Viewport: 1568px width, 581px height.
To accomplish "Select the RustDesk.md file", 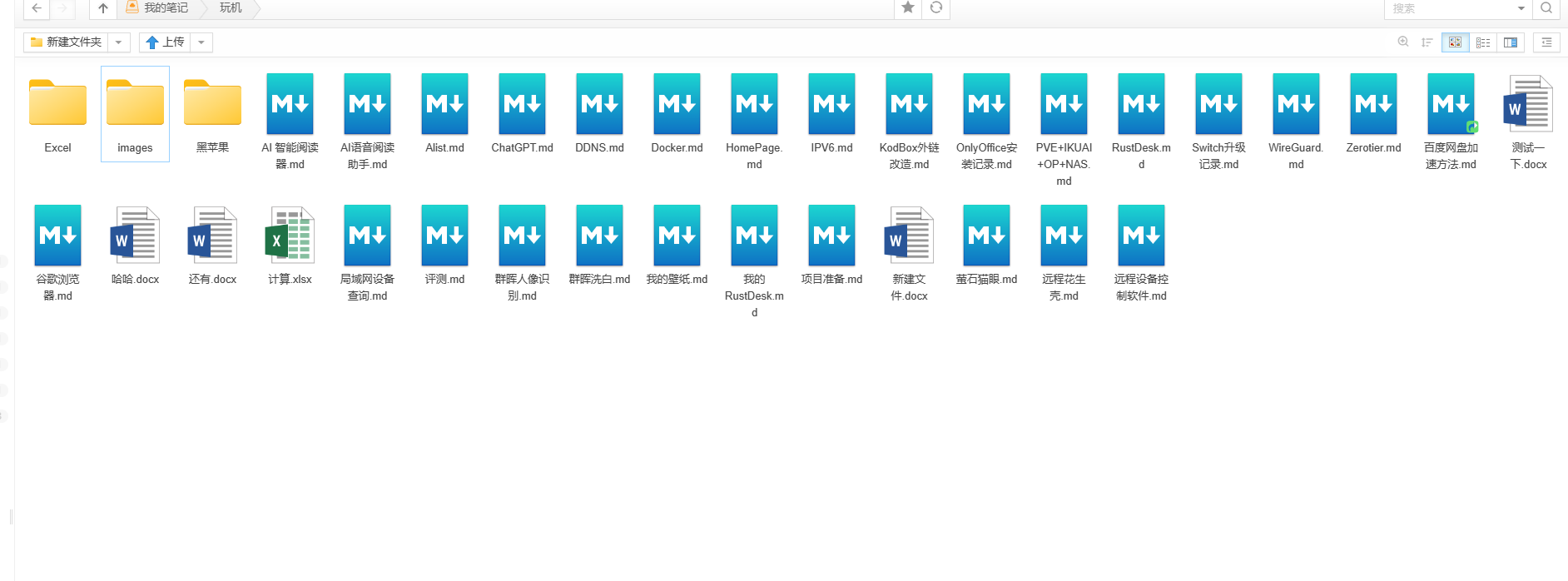I will click(1141, 122).
